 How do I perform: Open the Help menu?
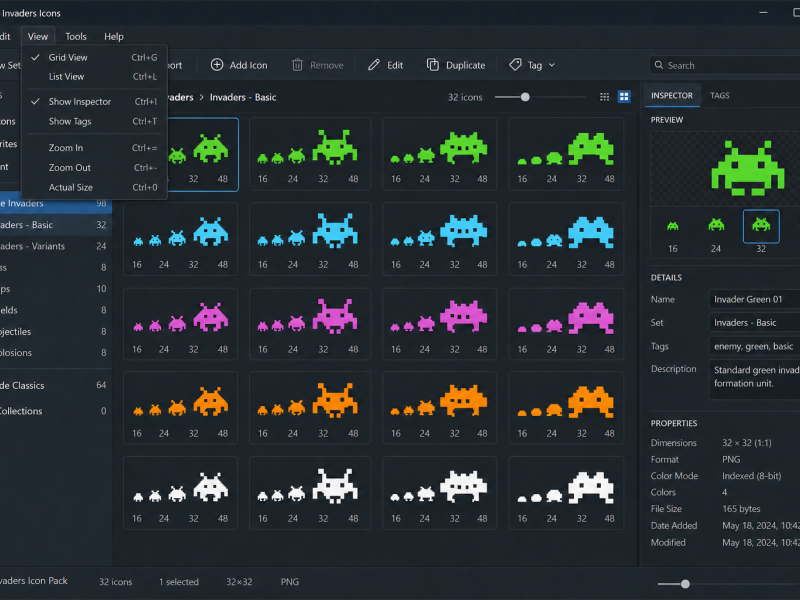coord(114,36)
